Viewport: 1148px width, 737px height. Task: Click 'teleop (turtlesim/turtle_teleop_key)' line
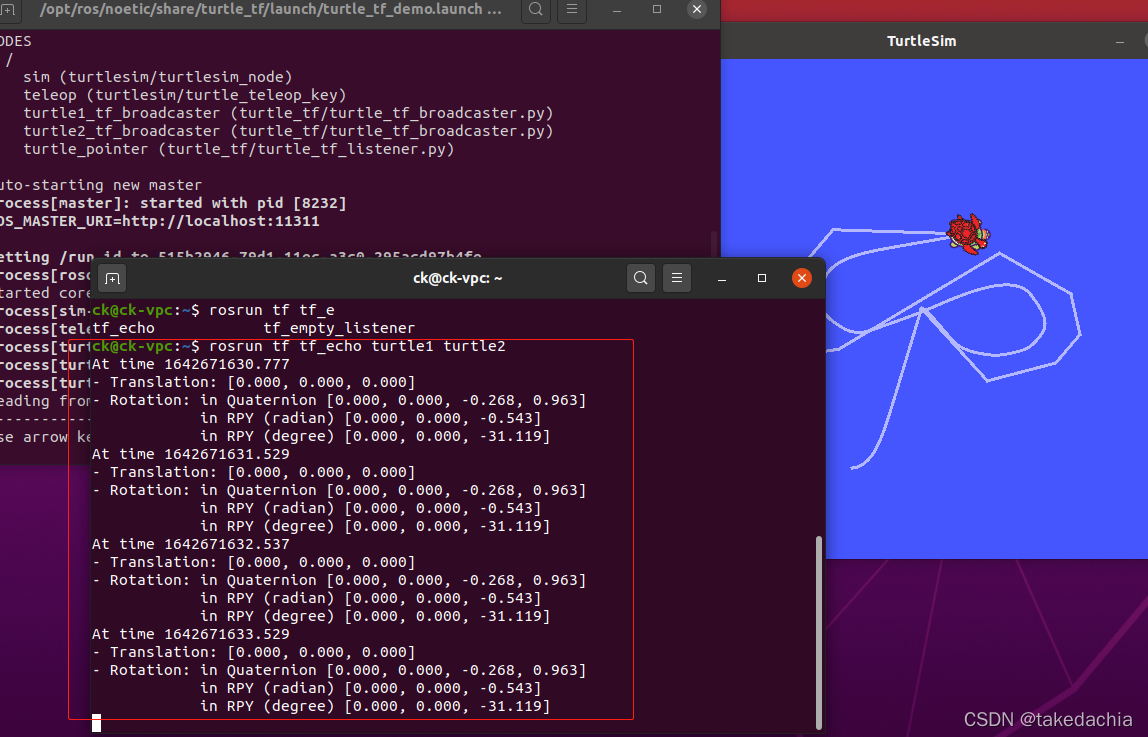point(184,95)
